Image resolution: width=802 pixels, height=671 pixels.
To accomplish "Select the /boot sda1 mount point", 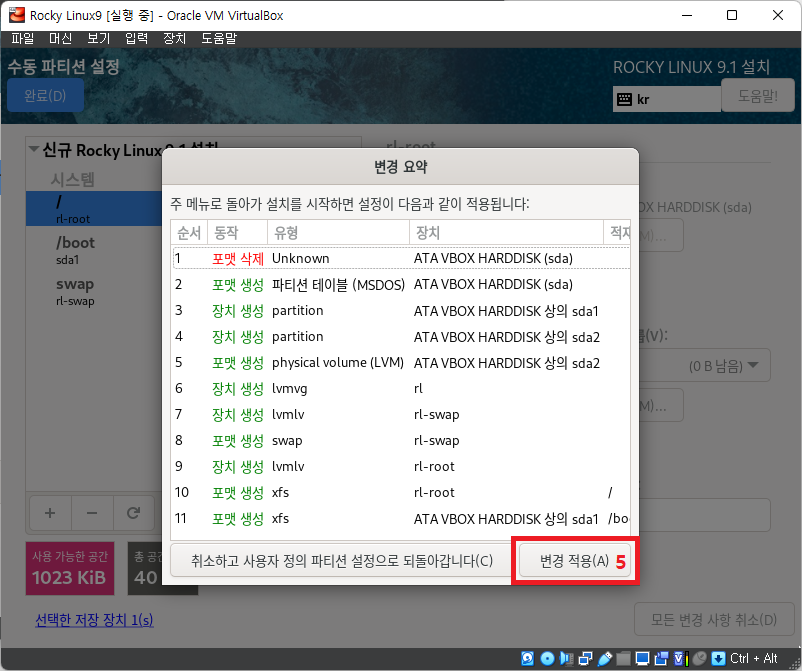I will [x=94, y=250].
